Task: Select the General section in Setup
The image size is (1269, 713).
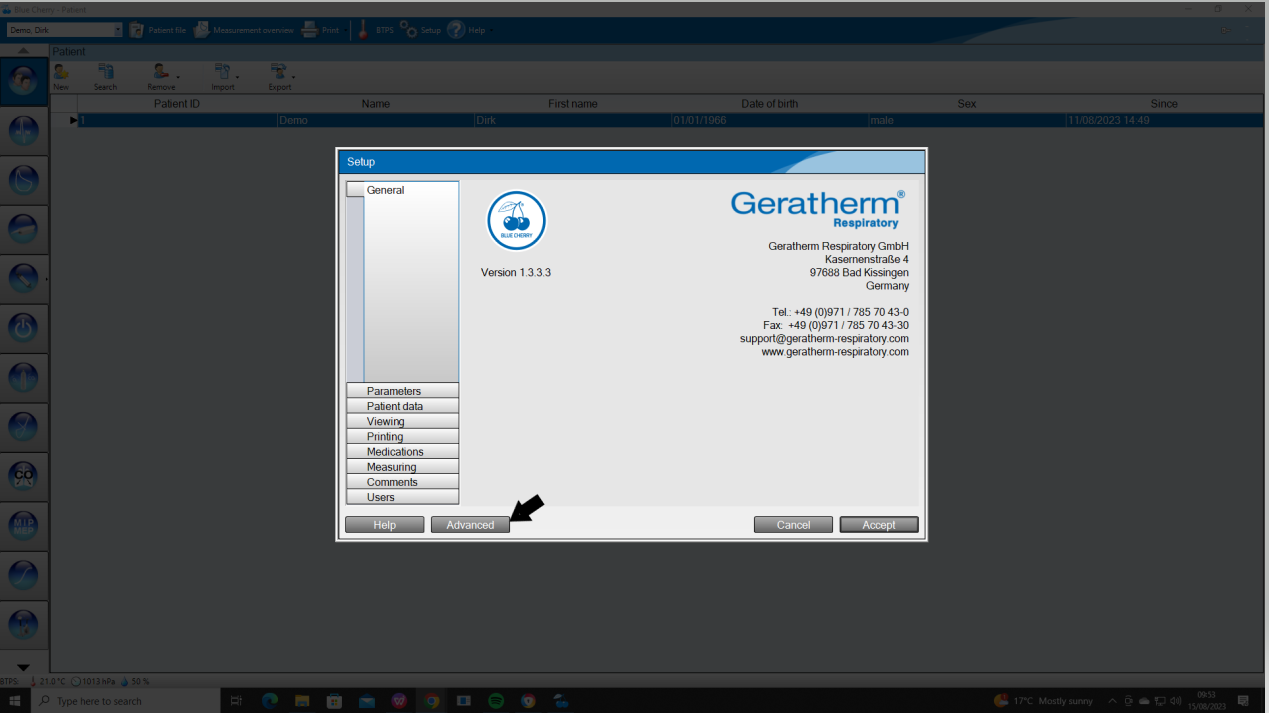Action: (402, 190)
